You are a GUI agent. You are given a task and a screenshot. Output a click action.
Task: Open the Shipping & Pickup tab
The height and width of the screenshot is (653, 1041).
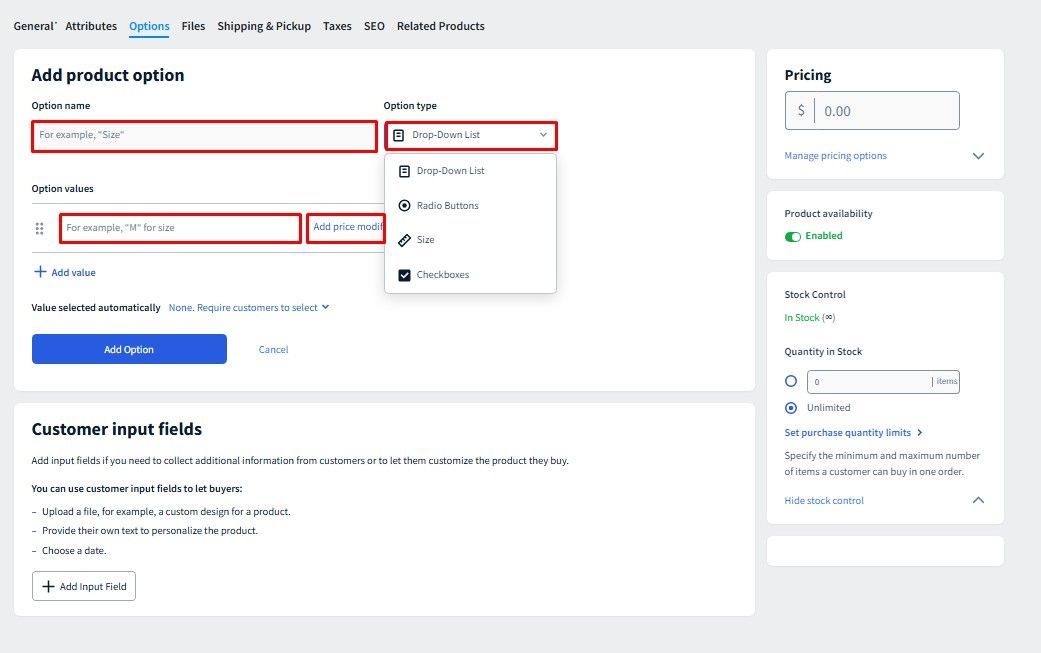[x=264, y=26]
